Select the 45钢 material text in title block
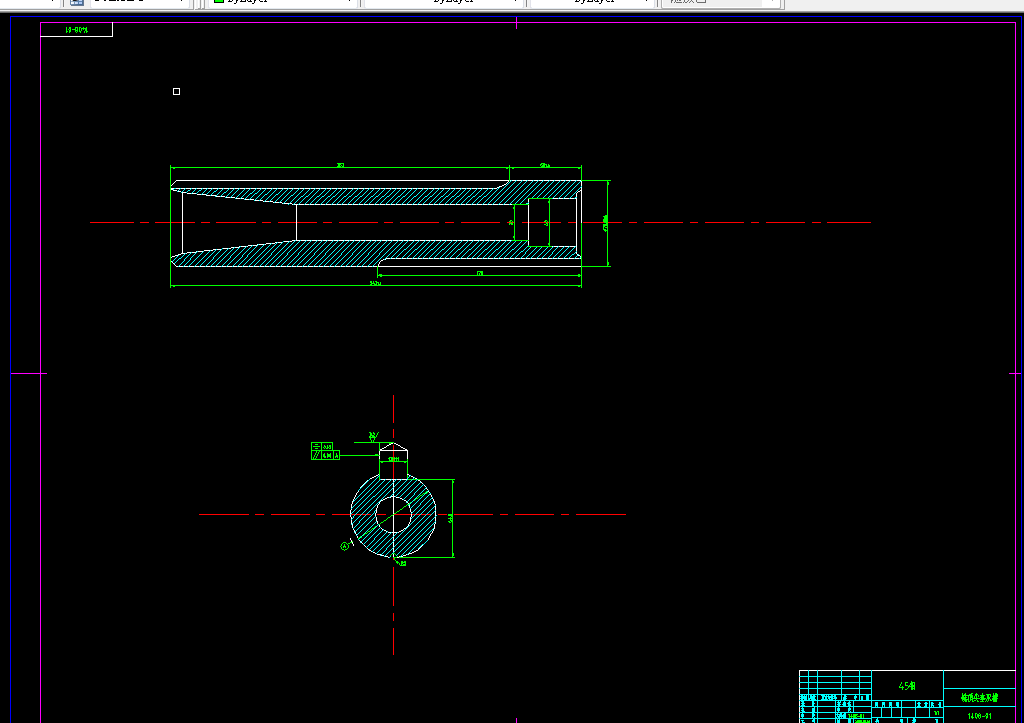The width and height of the screenshot is (1024, 723). tap(907, 686)
